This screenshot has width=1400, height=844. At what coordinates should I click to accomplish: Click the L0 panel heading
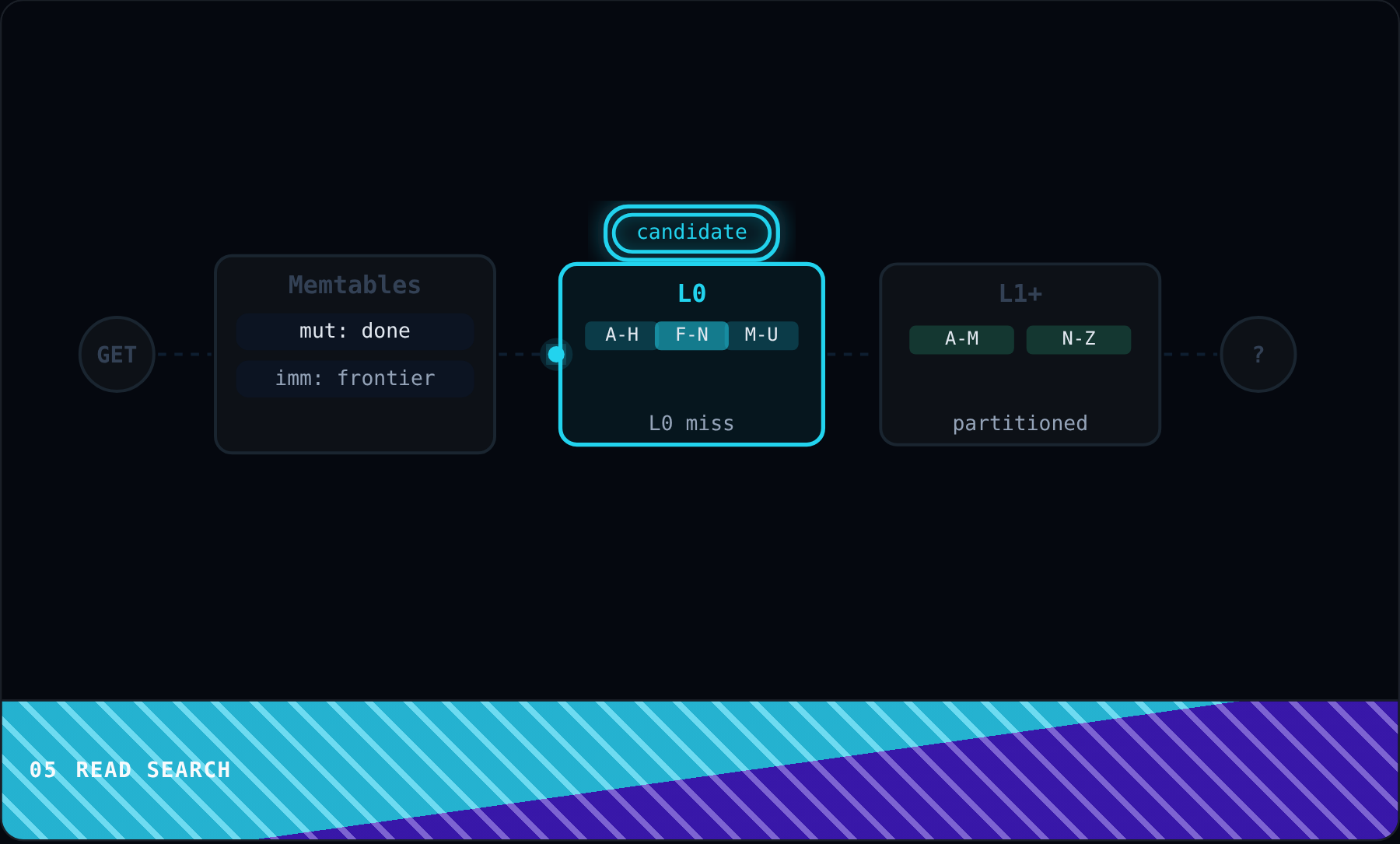pyautogui.click(x=691, y=293)
